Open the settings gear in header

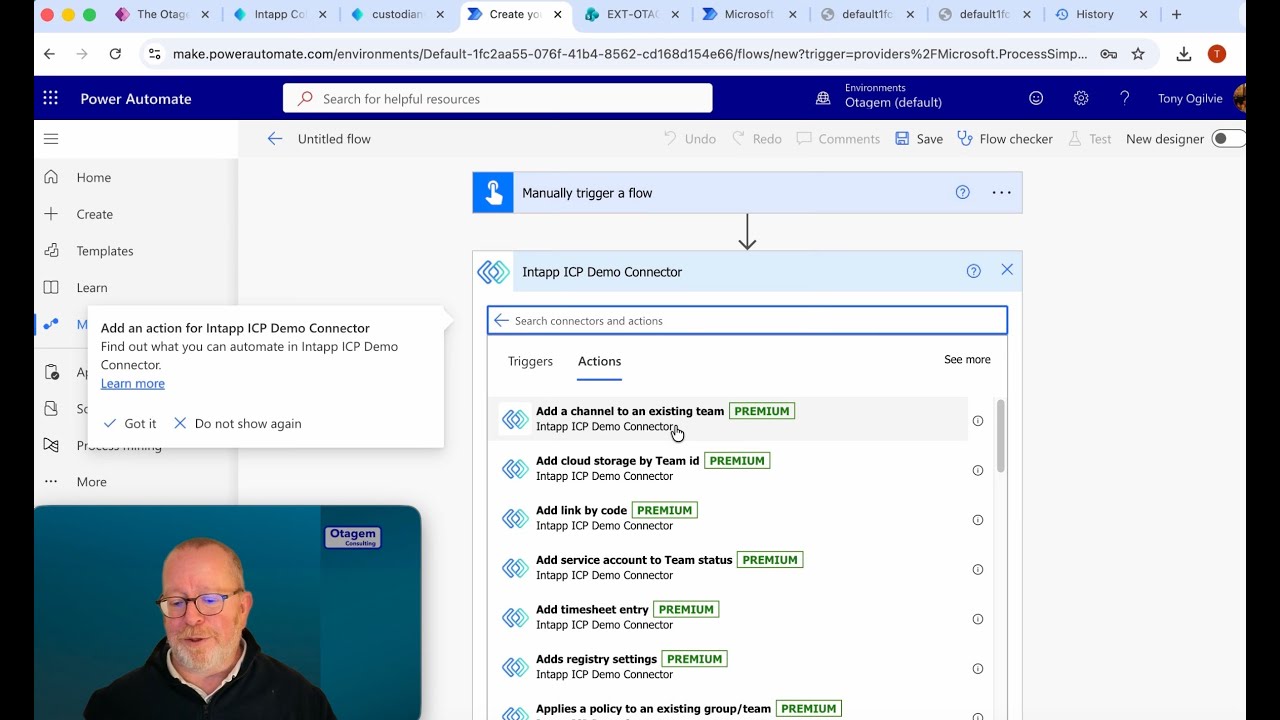click(1081, 98)
